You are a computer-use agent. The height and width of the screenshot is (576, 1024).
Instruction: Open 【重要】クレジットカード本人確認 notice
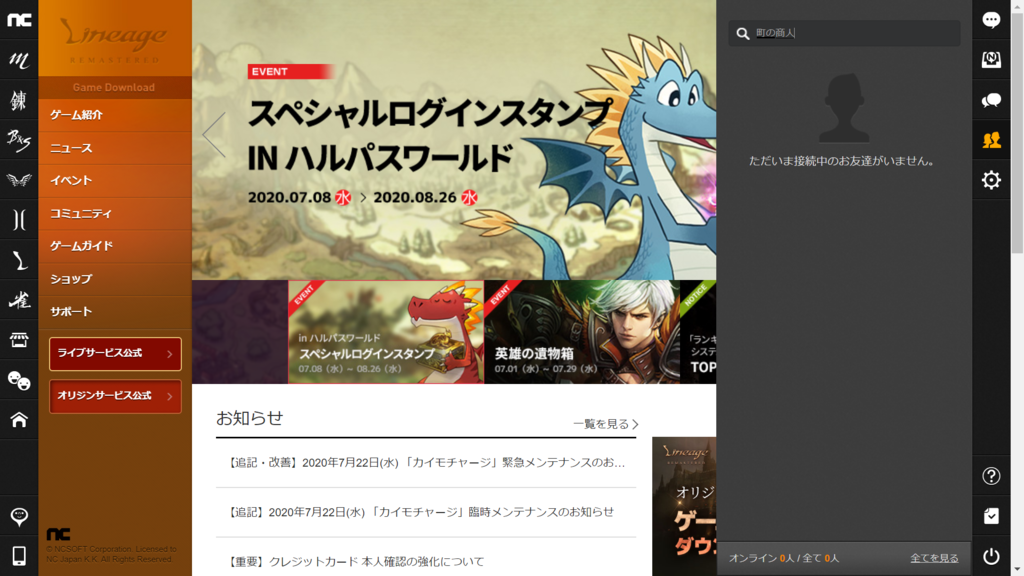coord(426,561)
